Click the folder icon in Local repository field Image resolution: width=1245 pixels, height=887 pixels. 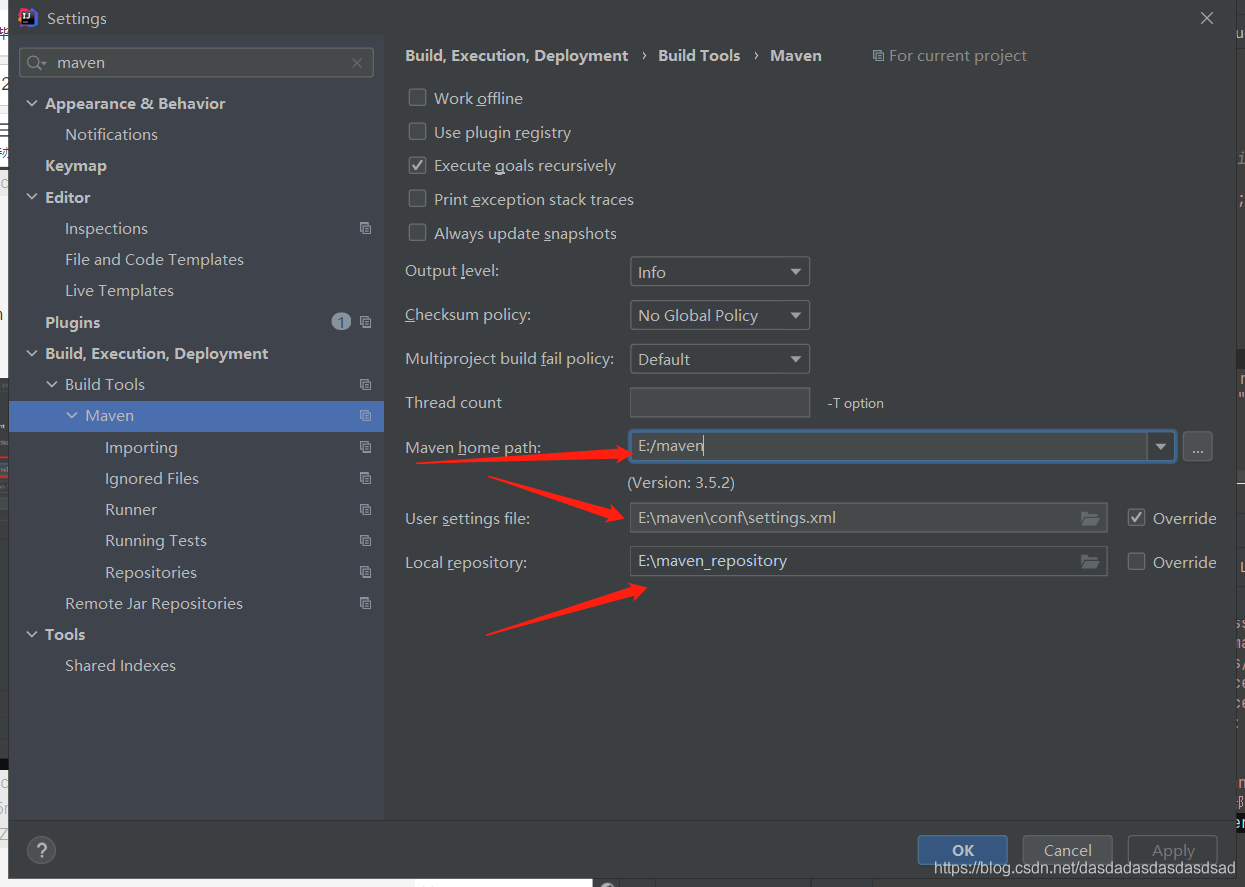[1090, 562]
